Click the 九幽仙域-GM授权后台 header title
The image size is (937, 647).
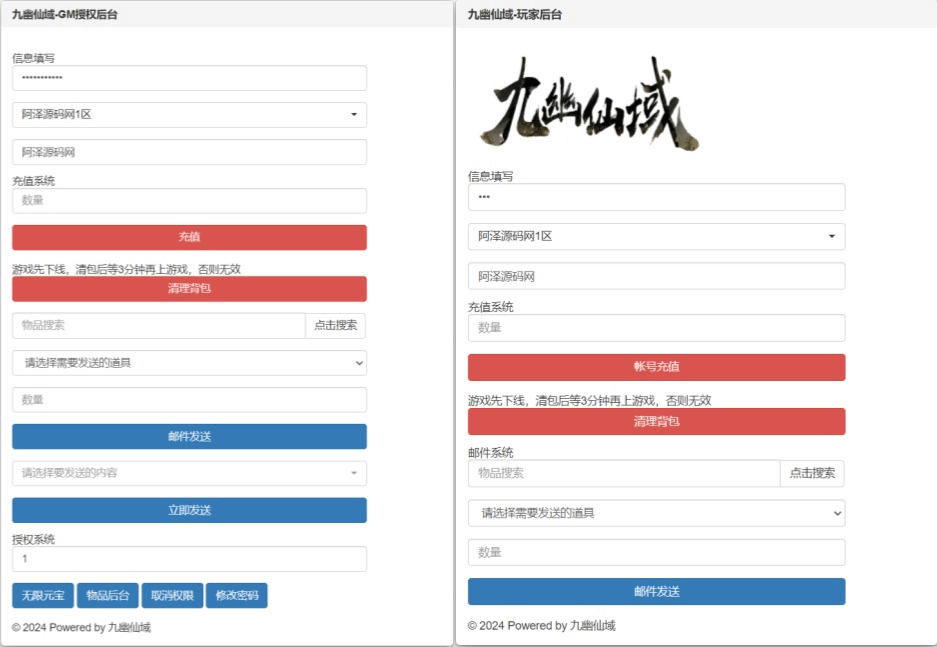click(x=65, y=14)
